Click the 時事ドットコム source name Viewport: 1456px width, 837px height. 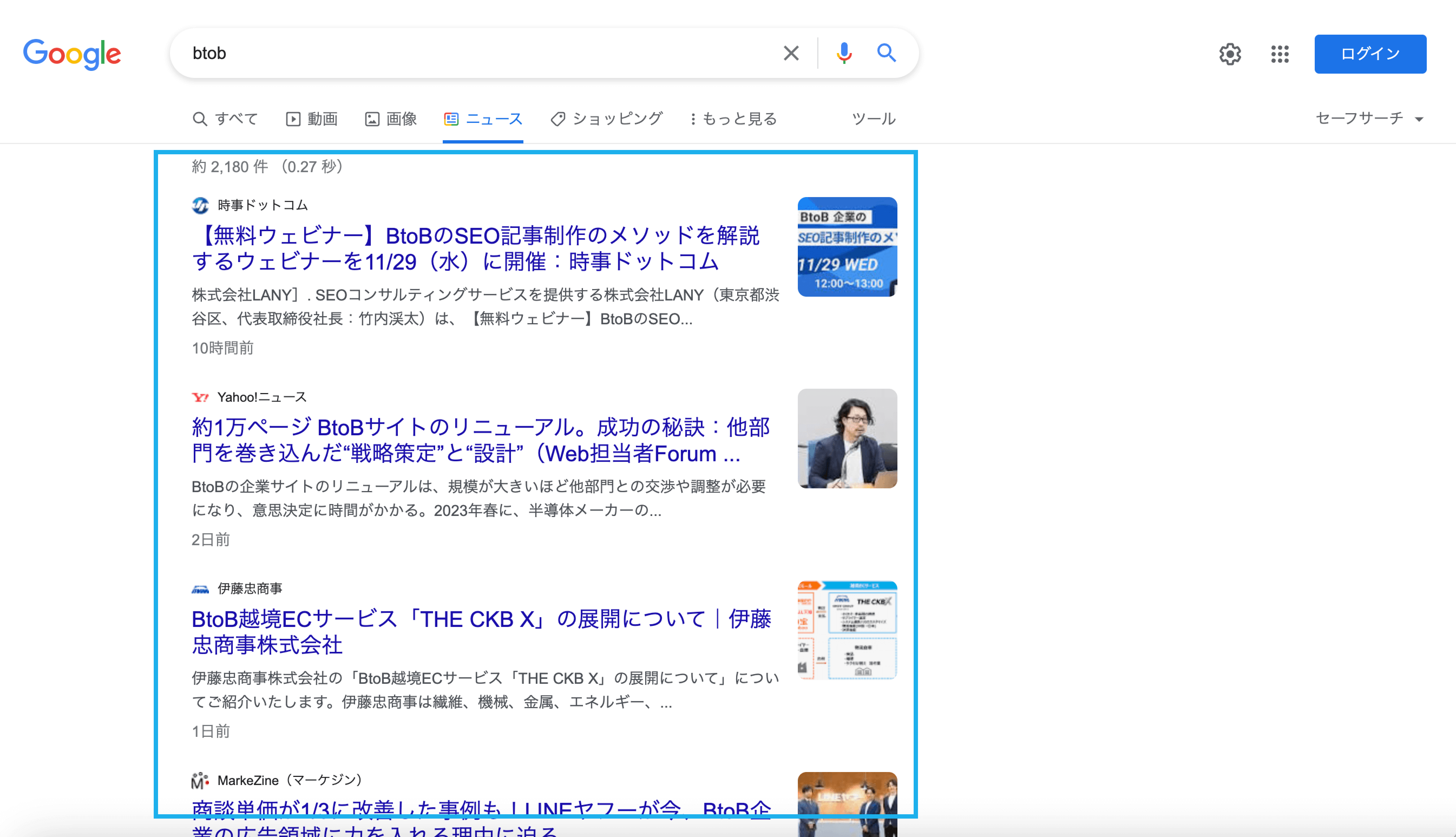pyautogui.click(x=263, y=205)
